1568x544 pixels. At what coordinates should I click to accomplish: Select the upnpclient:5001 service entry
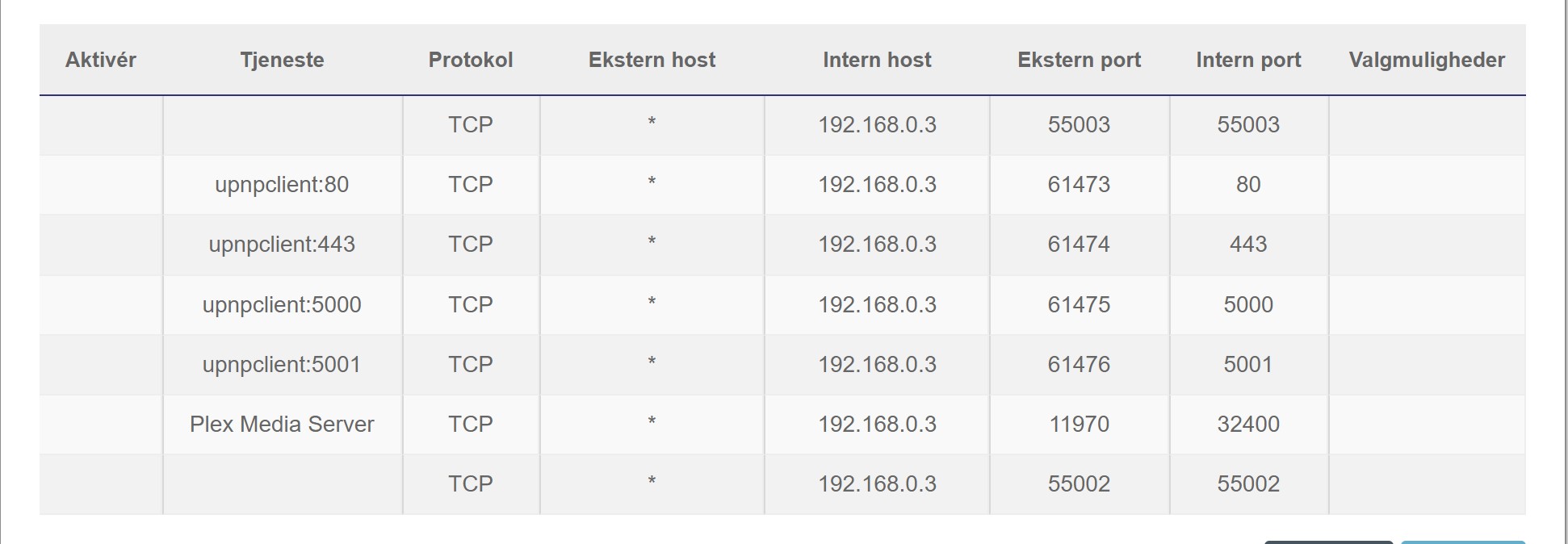[282, 365]
